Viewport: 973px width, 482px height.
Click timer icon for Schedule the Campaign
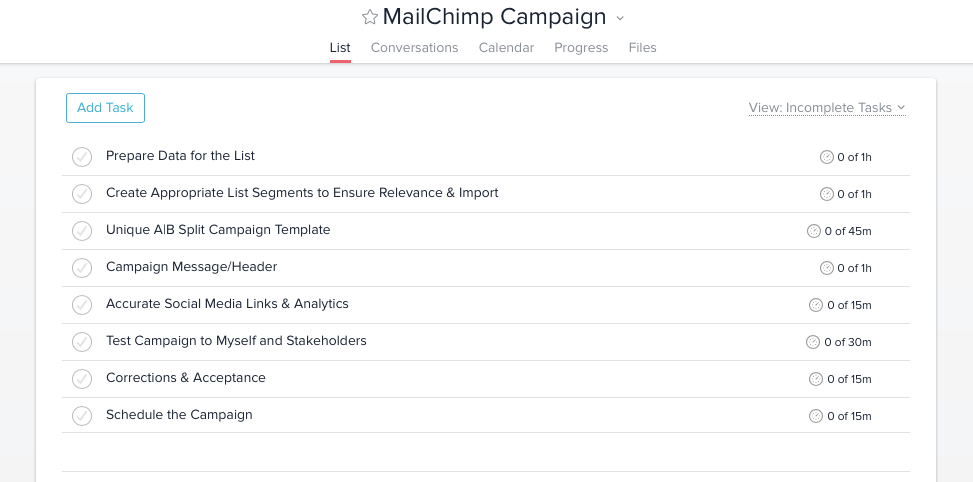click(816, 416)
